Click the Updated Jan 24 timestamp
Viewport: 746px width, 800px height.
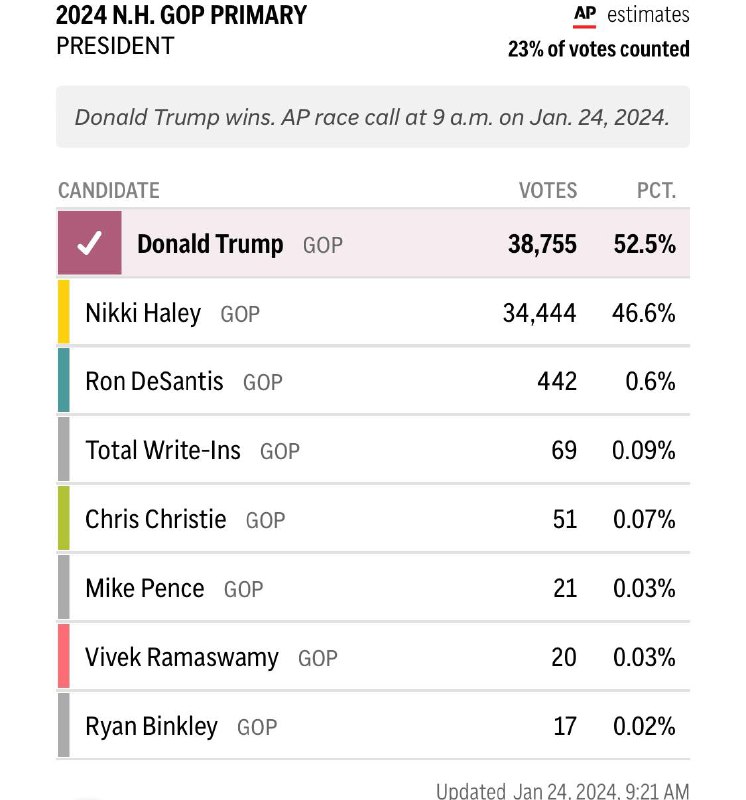tap(562, 791)
